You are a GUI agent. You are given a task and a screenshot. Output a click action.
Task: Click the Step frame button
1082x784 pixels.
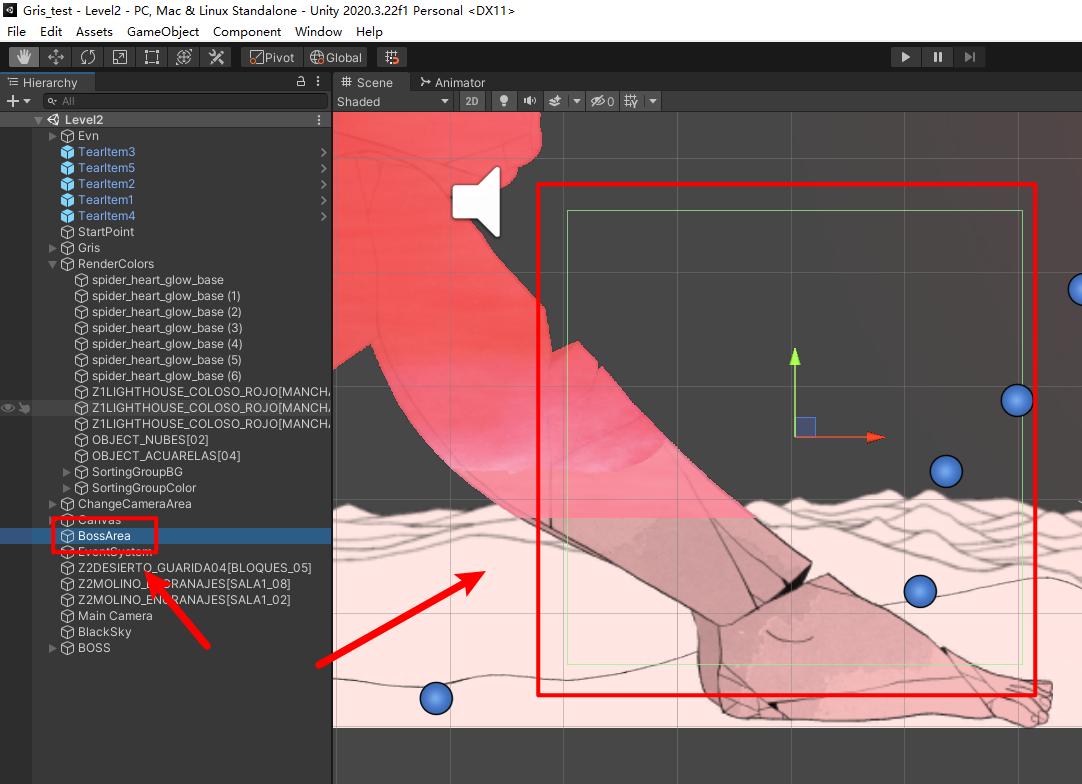[x=970, y=57]
